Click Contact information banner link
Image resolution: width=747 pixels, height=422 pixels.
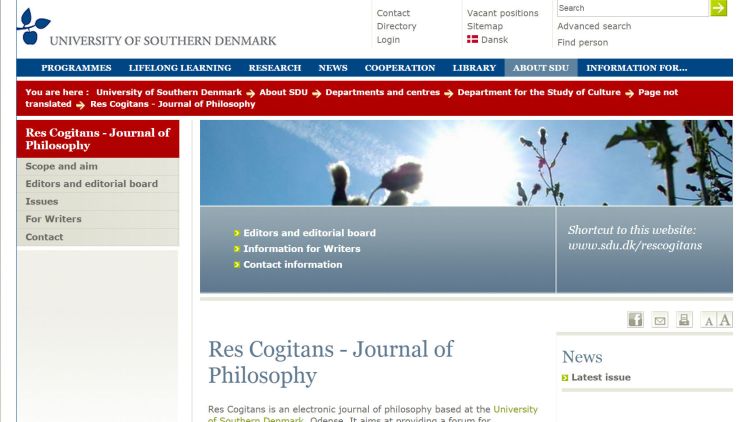point(293,264)
